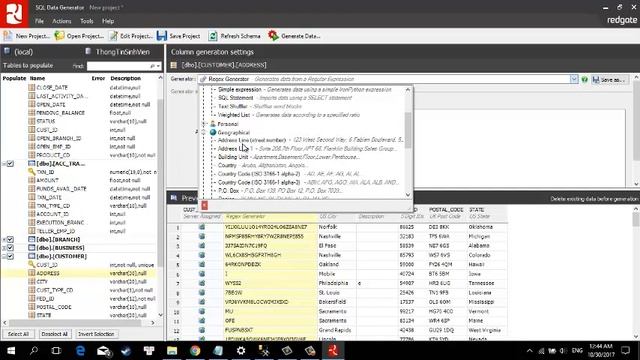
Task: Open the Generator combo box dropdown arrow
Action: pos(574,79)
